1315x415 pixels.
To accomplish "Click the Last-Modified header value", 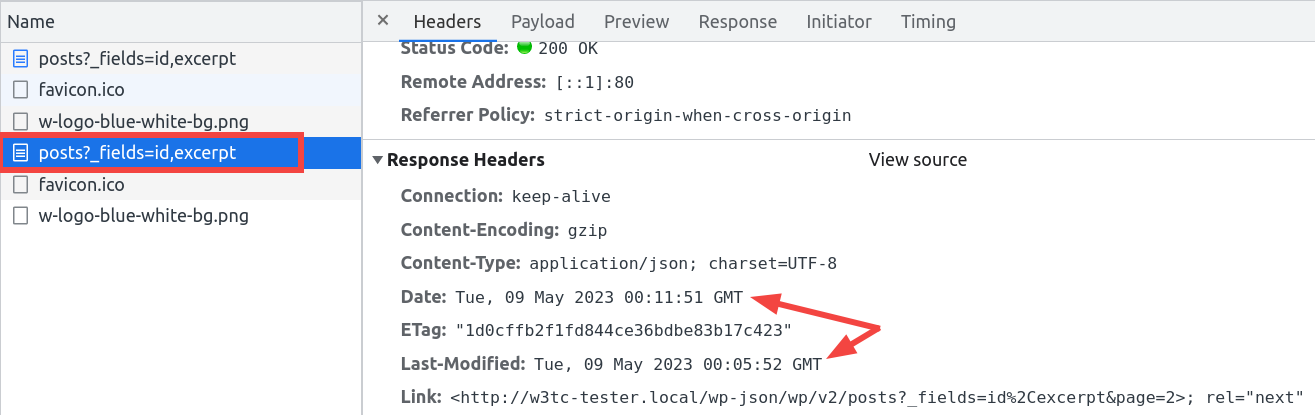I will click(x=678, y=364).
